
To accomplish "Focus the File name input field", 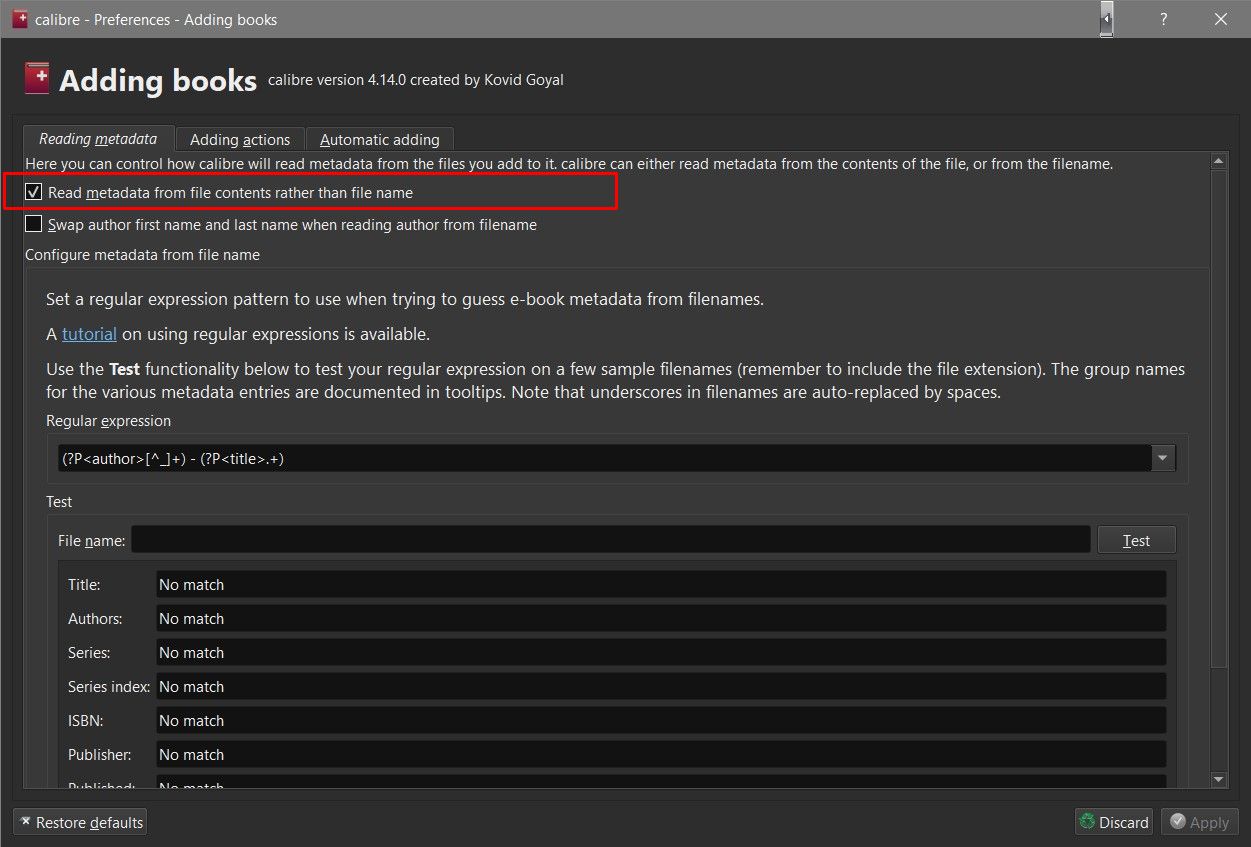I will click(610, 540).
